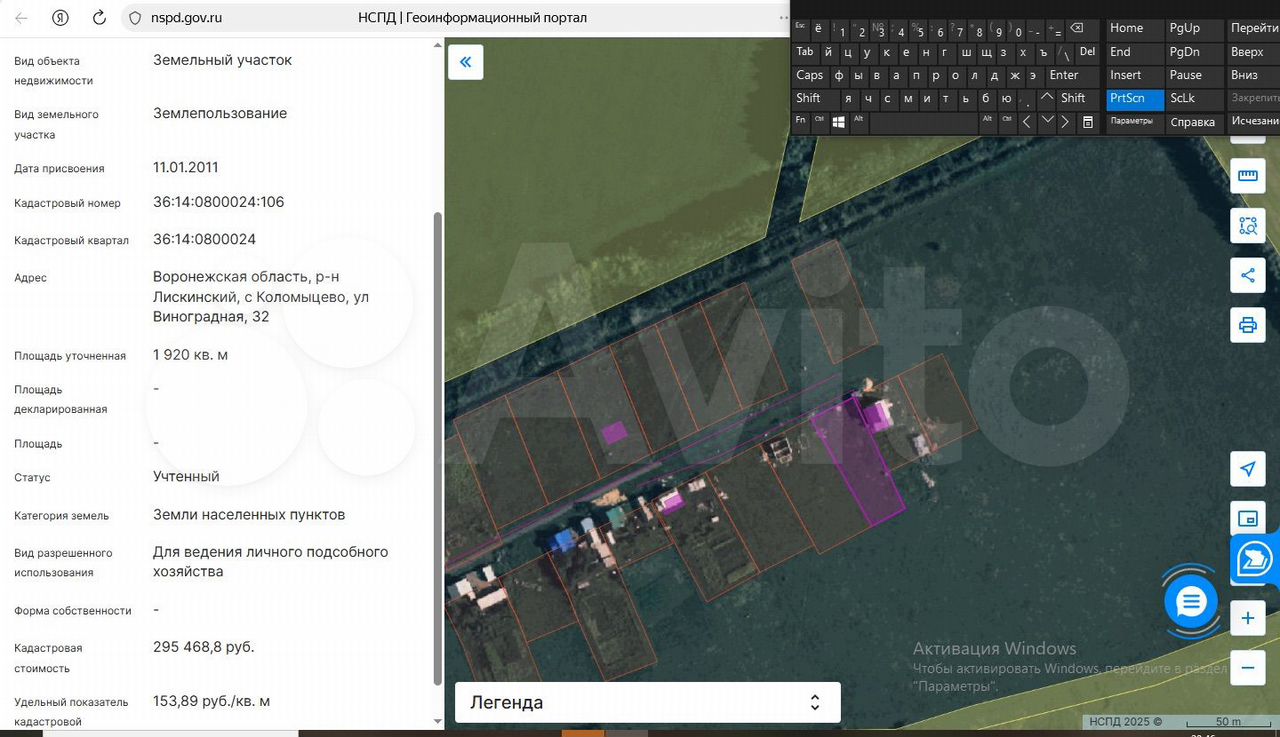
Task: Zoom out the map with minus
Action: (x=1247, y=667)
